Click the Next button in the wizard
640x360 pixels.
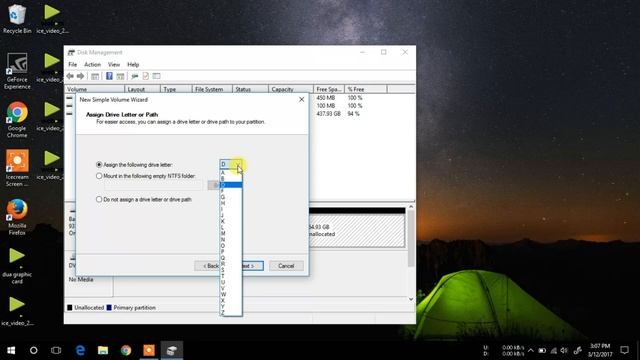click(x=253, y=266)
